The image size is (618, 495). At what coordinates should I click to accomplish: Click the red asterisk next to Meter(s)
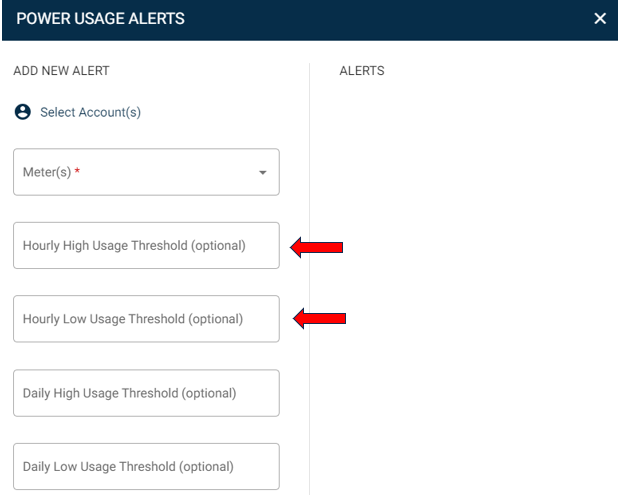[77, 172]
